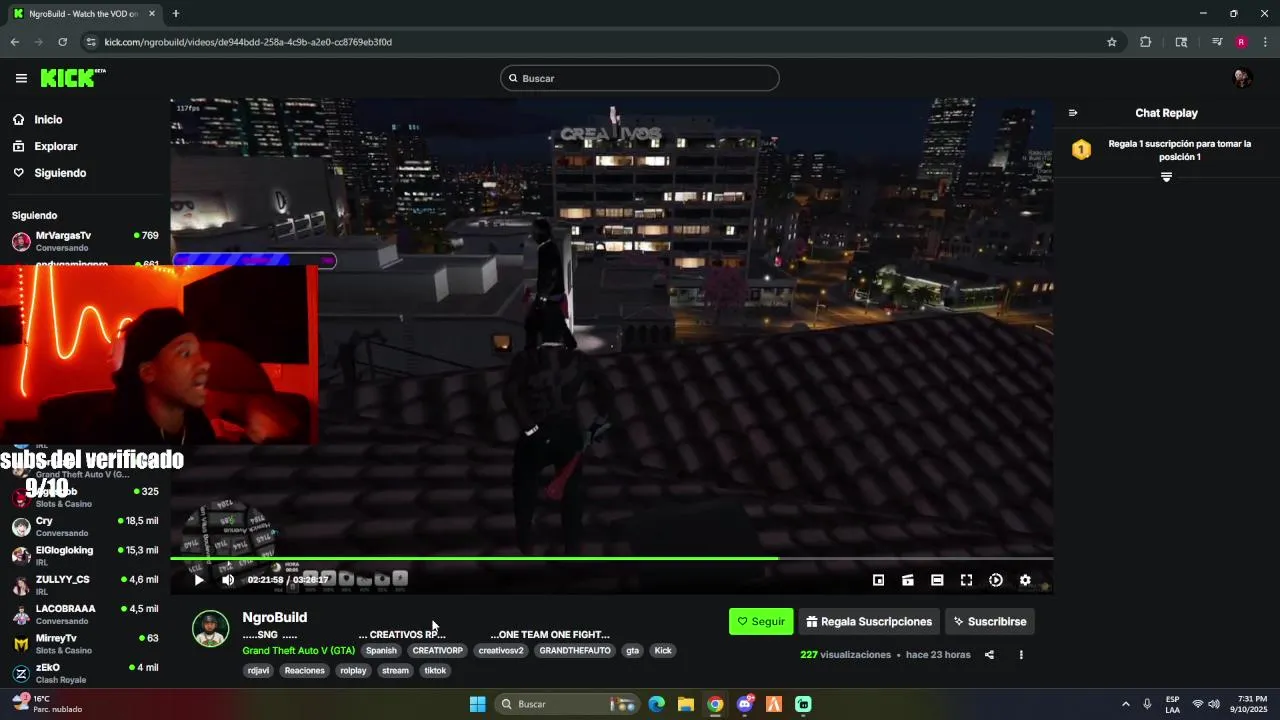
Task: Open Siguiendo in sidebar
Action: (60, 173)
